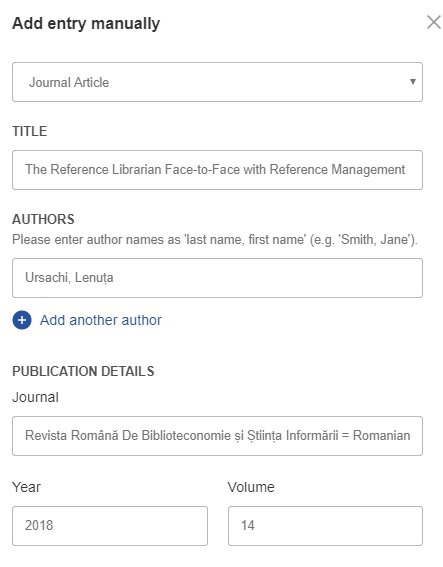443x567 pixels.
Task: Close the Add entry manually dialog
Action: (x=434, y=22)
